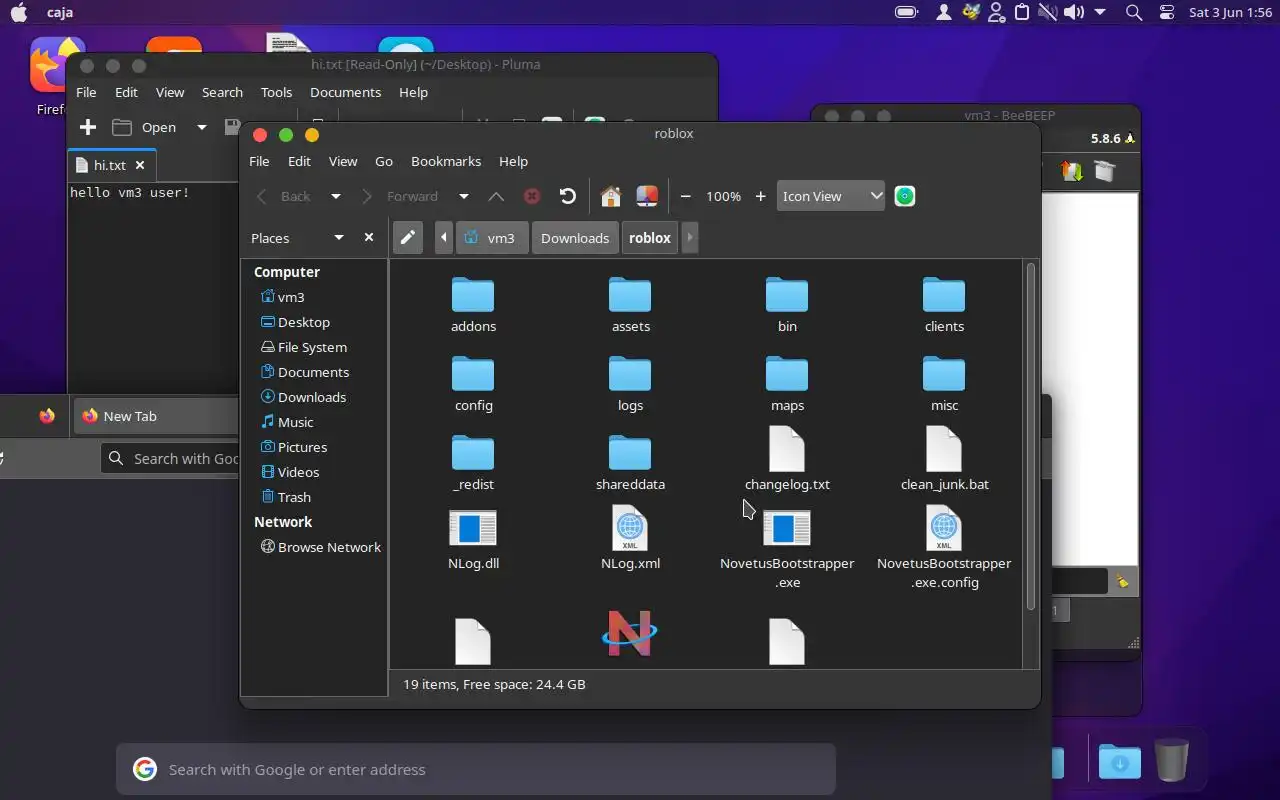Select the shareddata folder
The image size is (1280, 800).
630,463
